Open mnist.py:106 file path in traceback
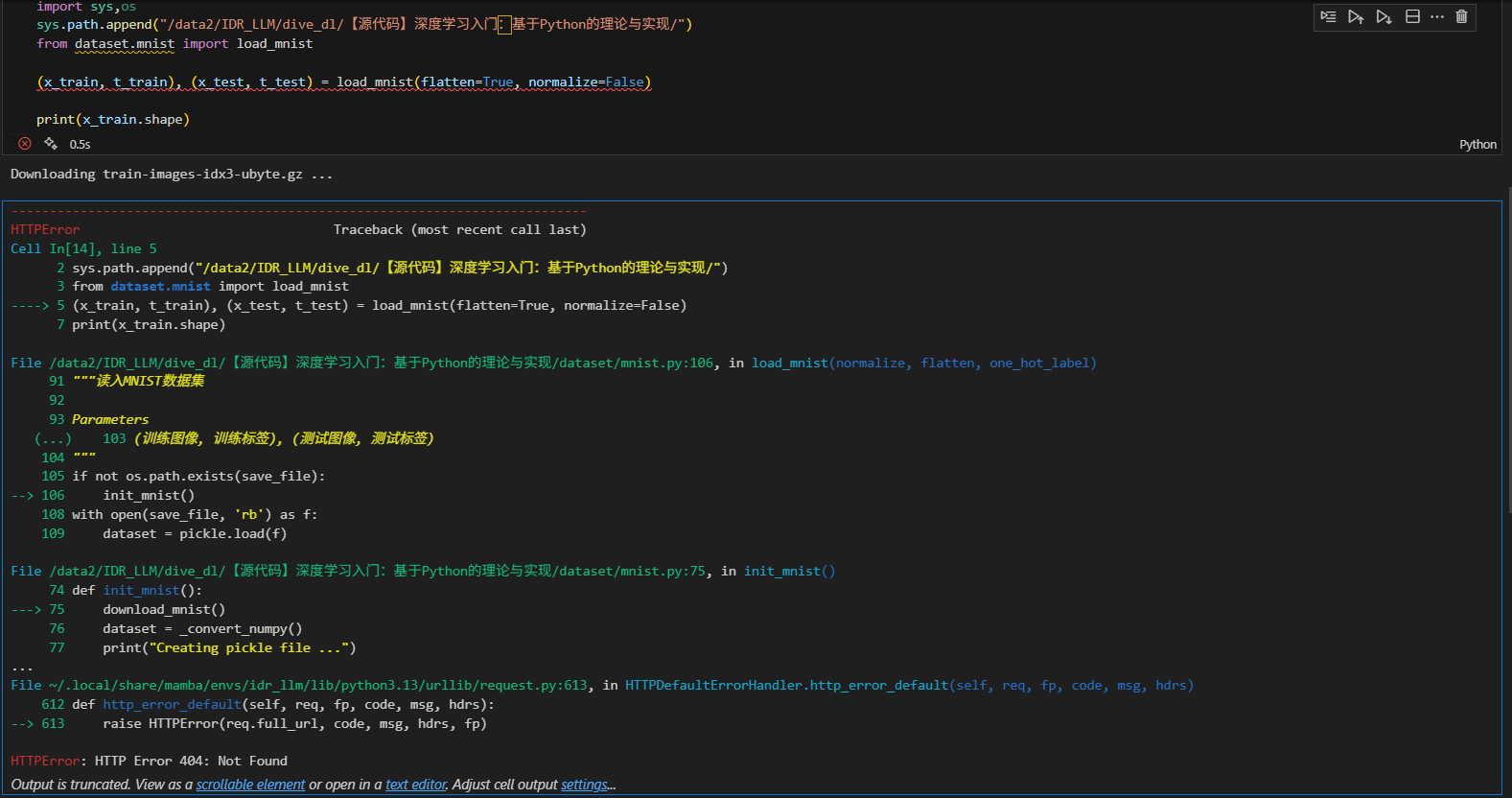1512x798 pixels. [x=382, y=363]
